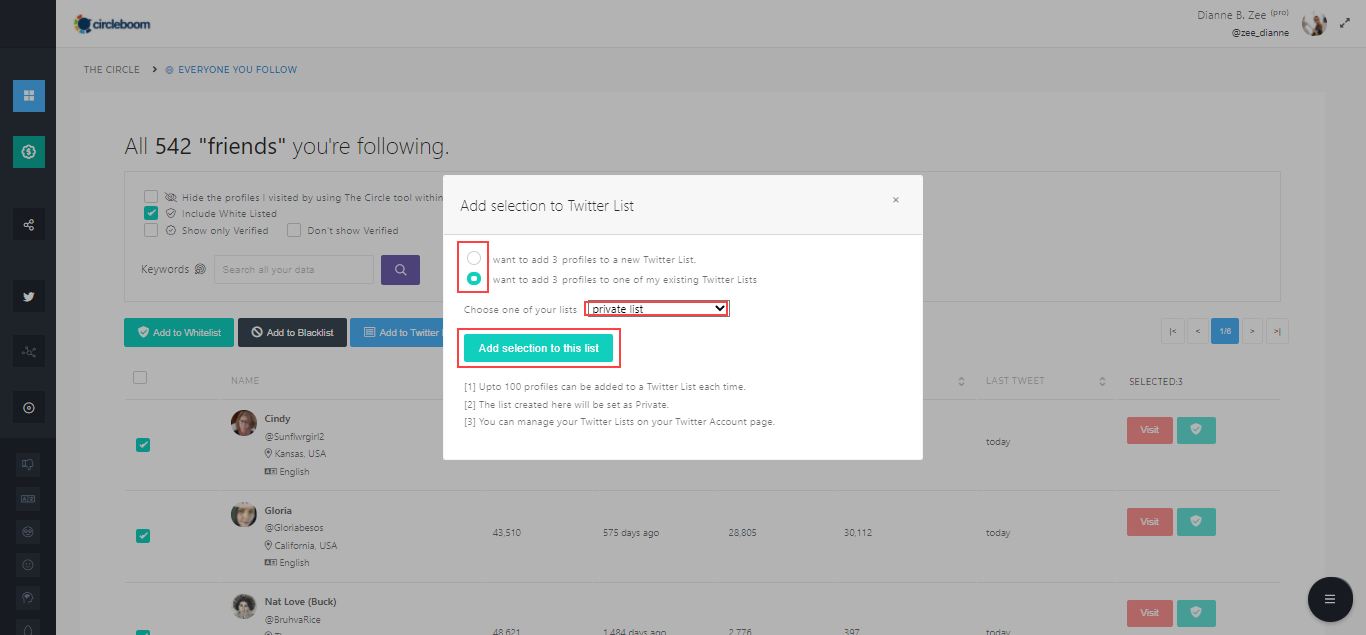Screen dimensions: 1366x635
Task: Click EVERYONE YOU FOLLOW breadcrumb link
Action: click(237, 70)
